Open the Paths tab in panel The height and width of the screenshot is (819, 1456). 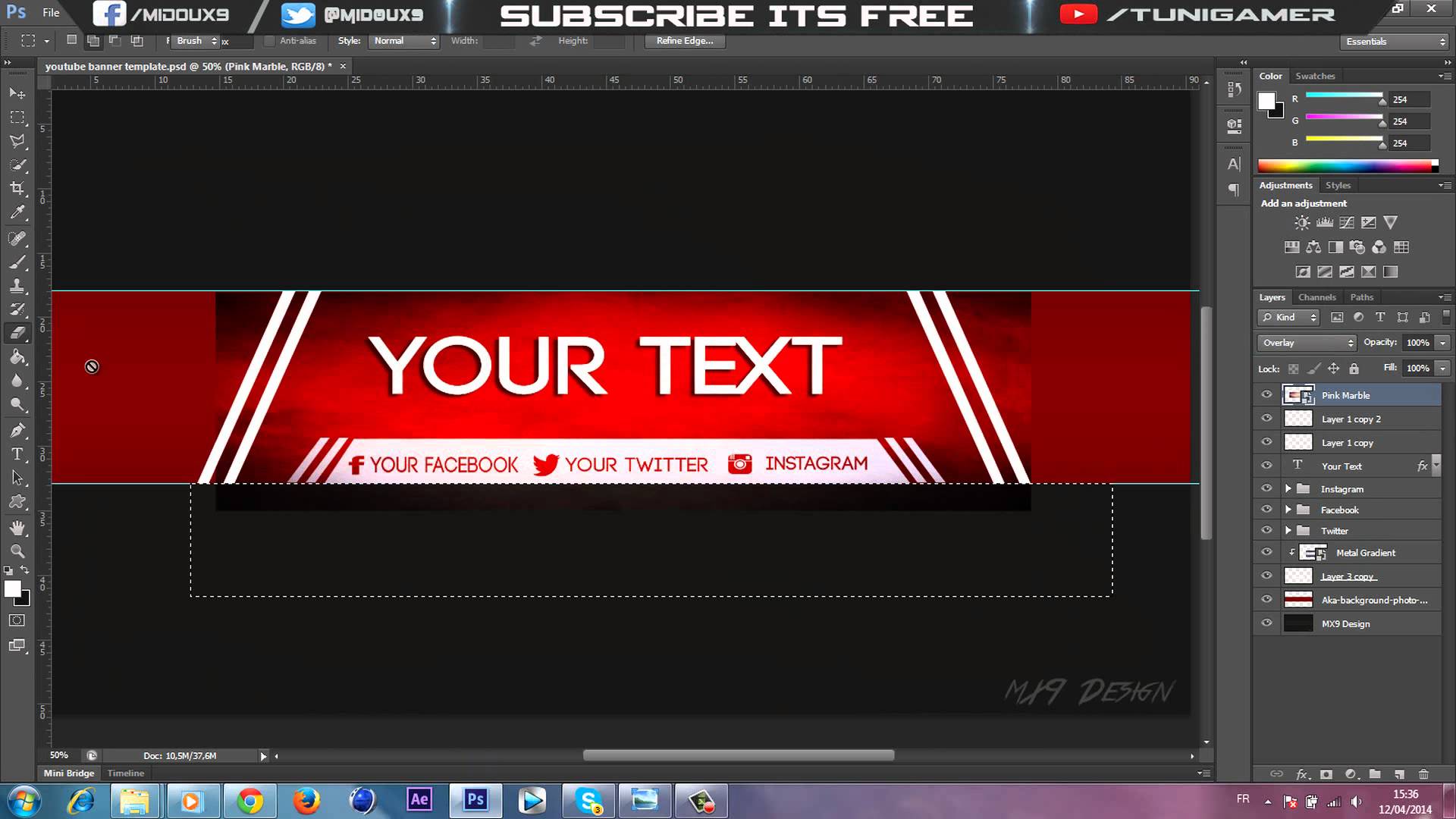pyautogui.click(x=1361, y=297)
